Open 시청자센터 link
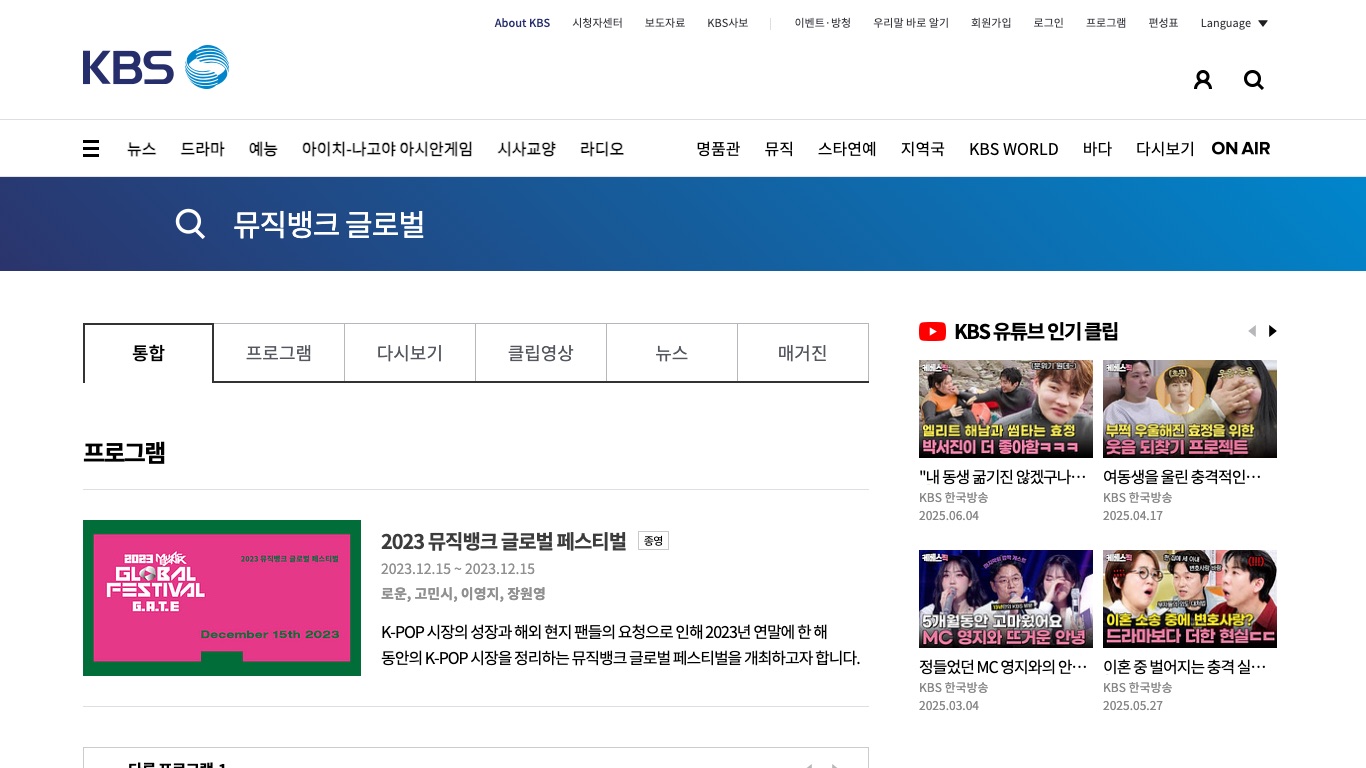The width and height of the screenshot is (1366, 768). pos(598,23)
